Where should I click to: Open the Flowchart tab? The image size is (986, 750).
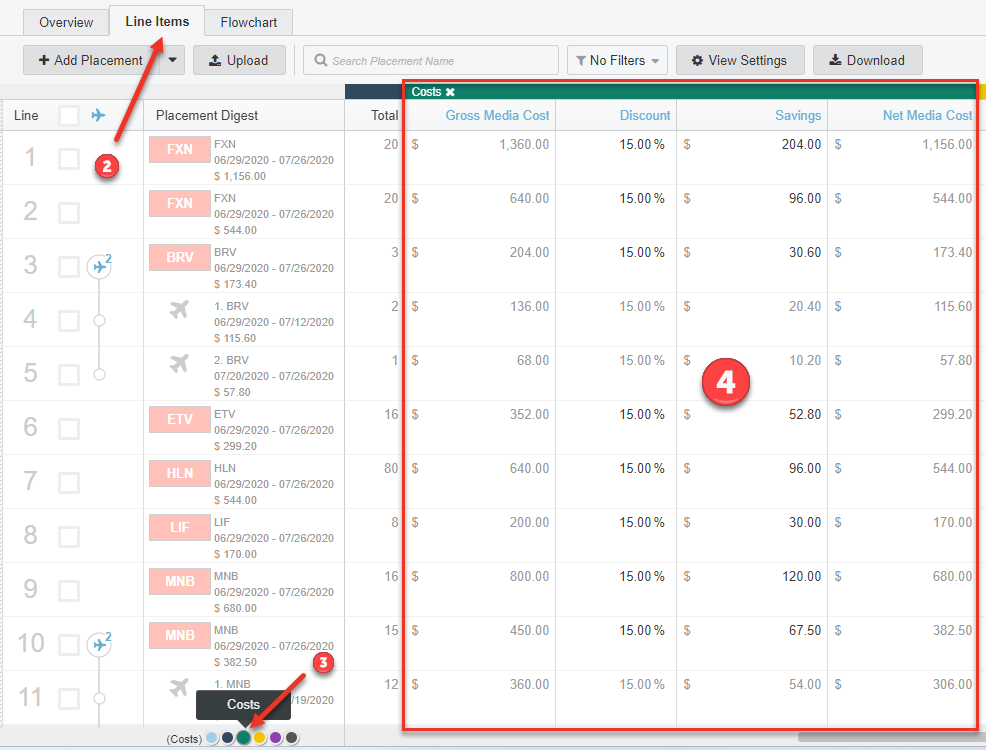[x=249, y=22]
